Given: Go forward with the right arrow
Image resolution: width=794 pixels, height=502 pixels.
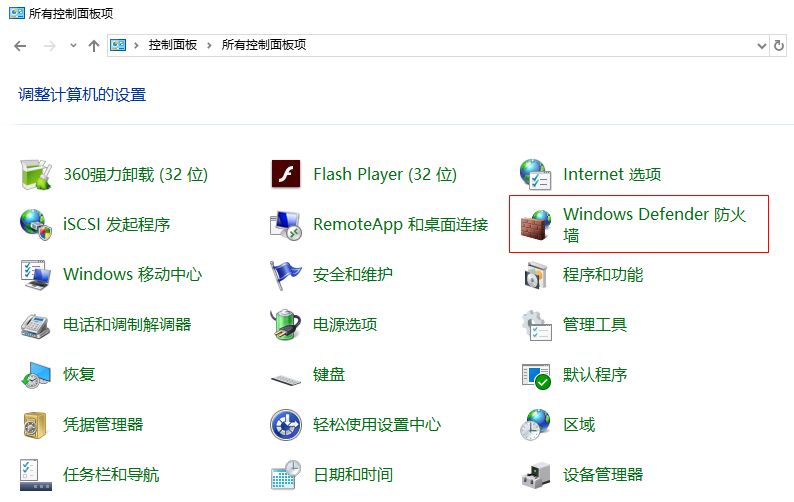Looking at the screenshot, I should coord(50,46).
